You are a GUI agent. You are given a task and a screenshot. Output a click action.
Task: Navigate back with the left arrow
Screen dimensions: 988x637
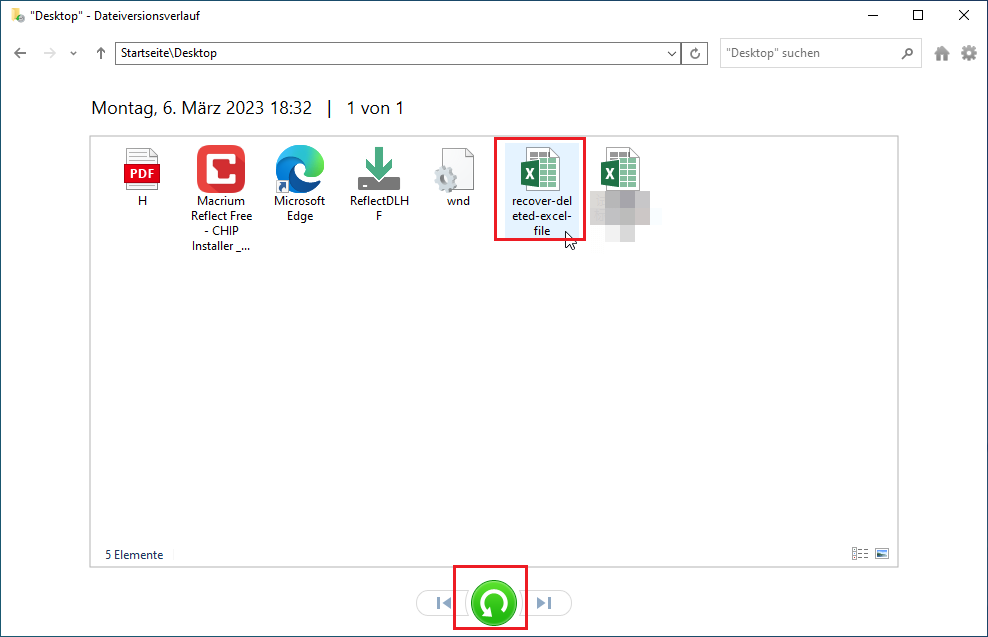pos(20,53)
